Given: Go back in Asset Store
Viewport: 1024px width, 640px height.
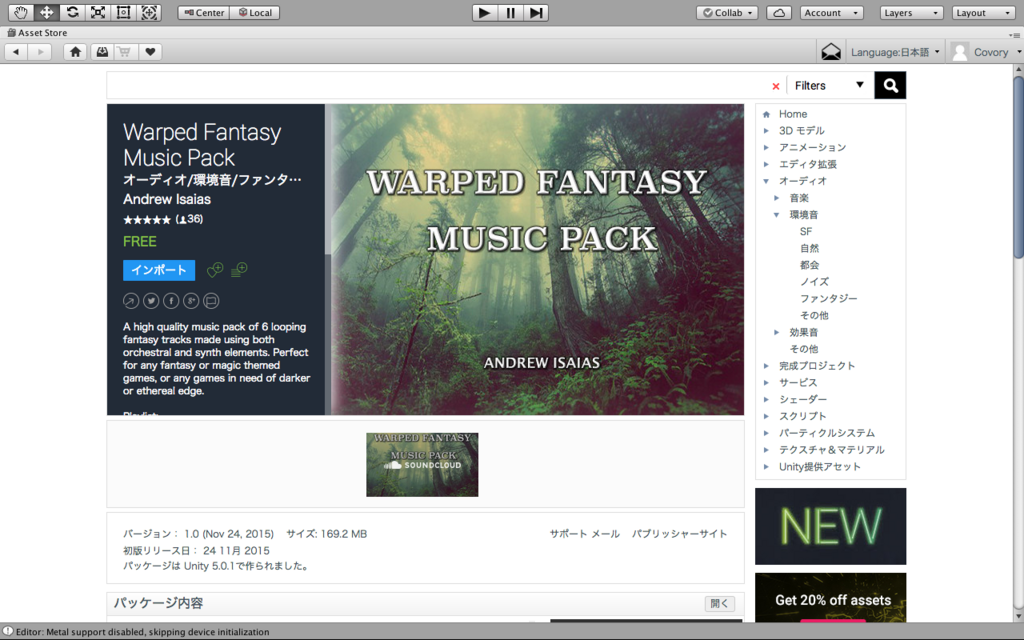Looking at the screenshot, I should click(x=16, y=52).
